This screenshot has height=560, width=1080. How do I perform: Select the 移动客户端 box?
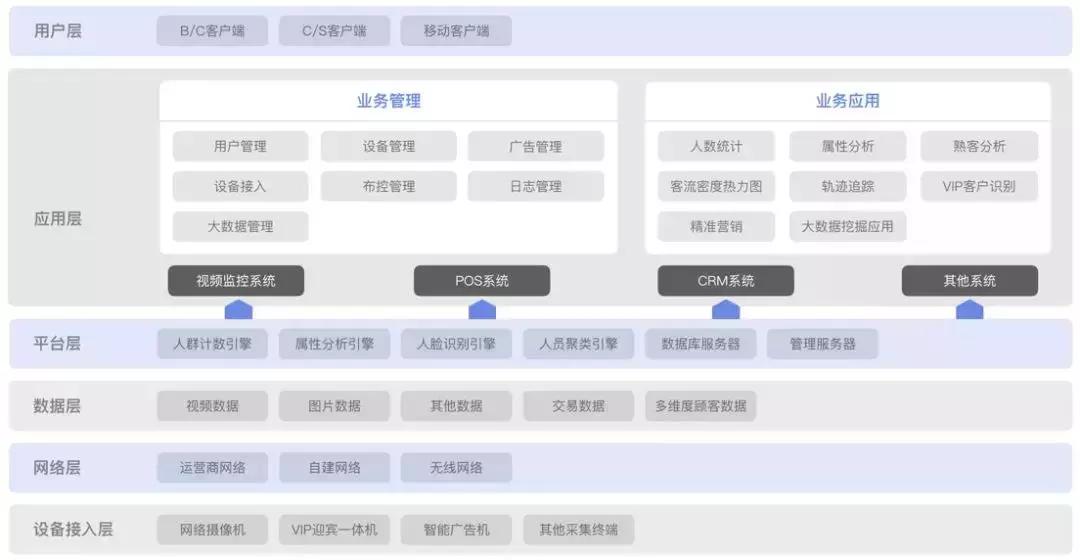pyautogui.click(x=456, y=31)
